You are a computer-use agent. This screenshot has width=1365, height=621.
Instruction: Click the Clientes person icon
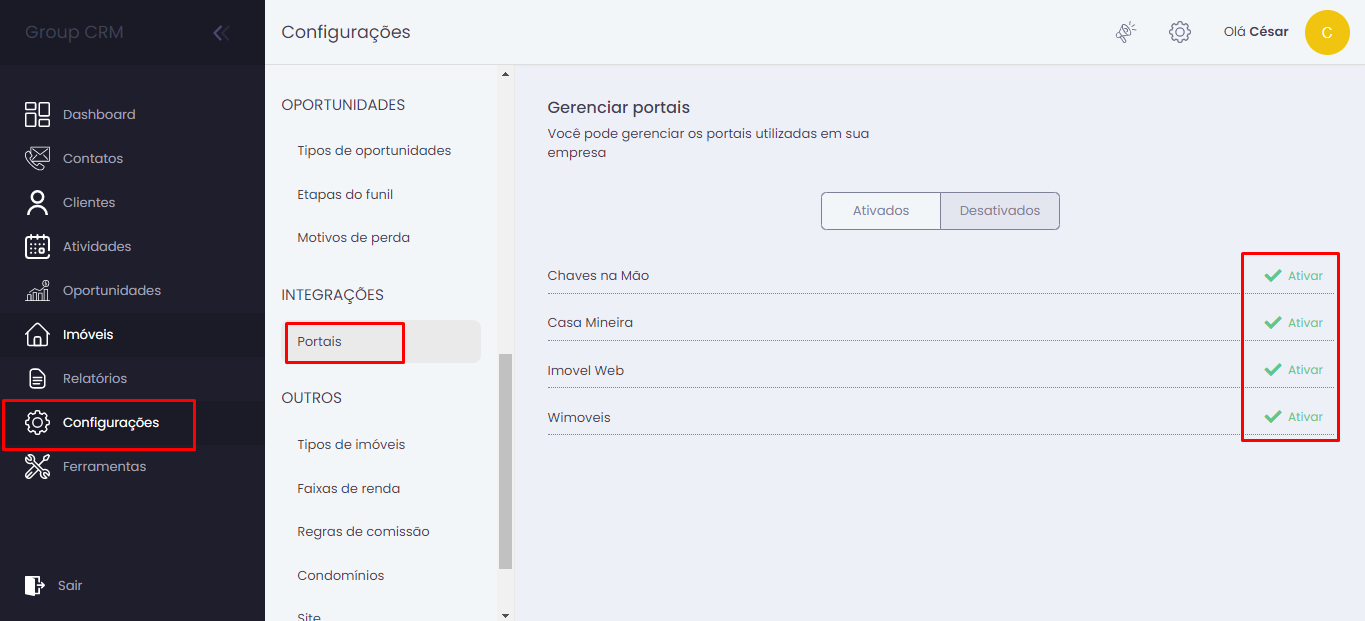37,202
